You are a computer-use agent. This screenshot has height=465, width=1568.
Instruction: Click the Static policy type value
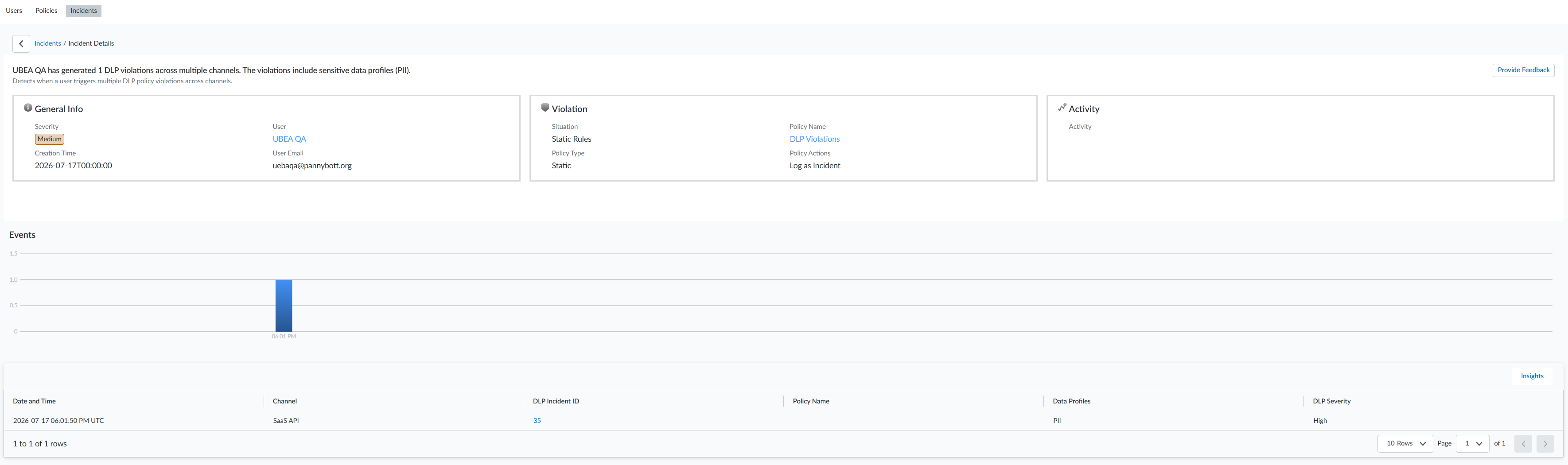pos(561,166)
